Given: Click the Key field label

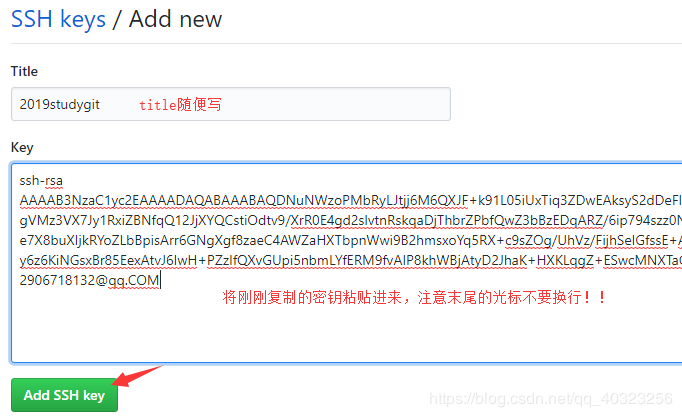Looking at the screenshot, I should [22, 147].
